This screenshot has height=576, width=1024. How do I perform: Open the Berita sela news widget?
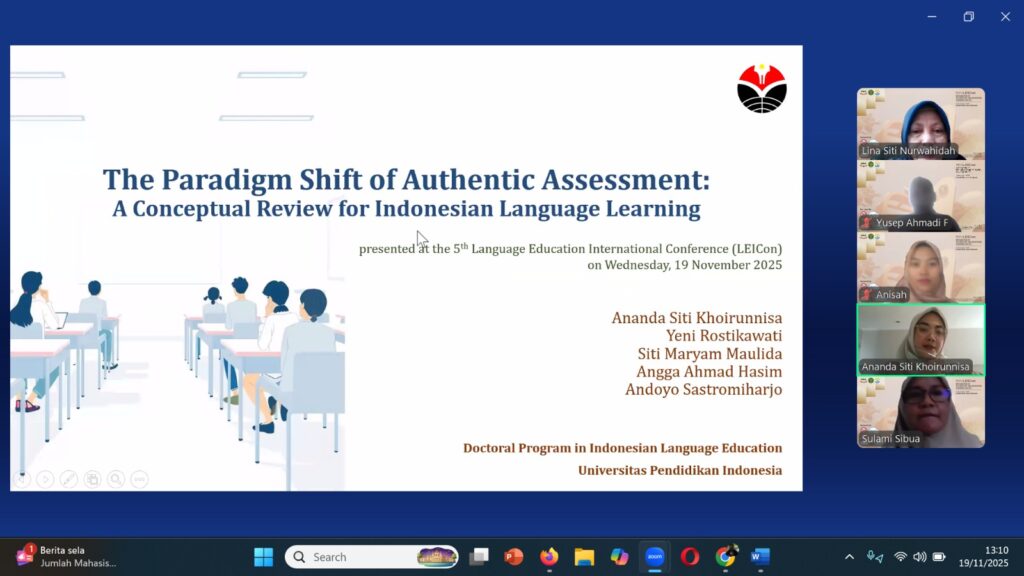[65, 556]
